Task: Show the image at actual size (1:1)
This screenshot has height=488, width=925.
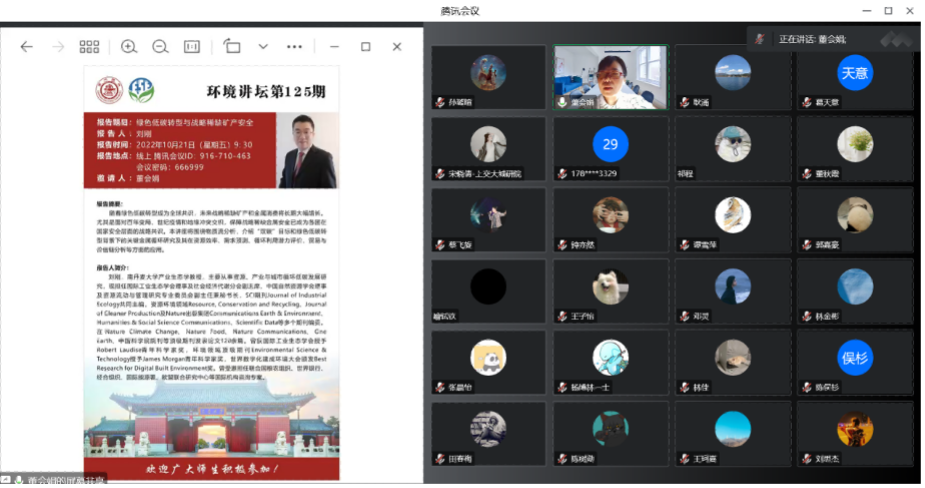Action: (192, 47)
